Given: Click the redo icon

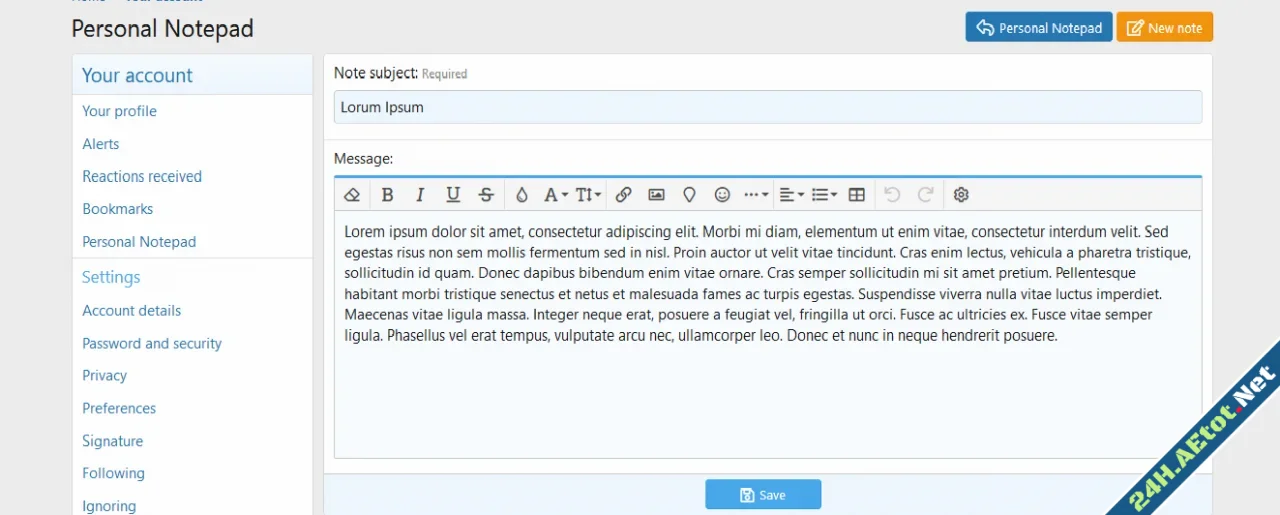Looking at the screenshot, I should pyautogui.click(x=926, y=195).
